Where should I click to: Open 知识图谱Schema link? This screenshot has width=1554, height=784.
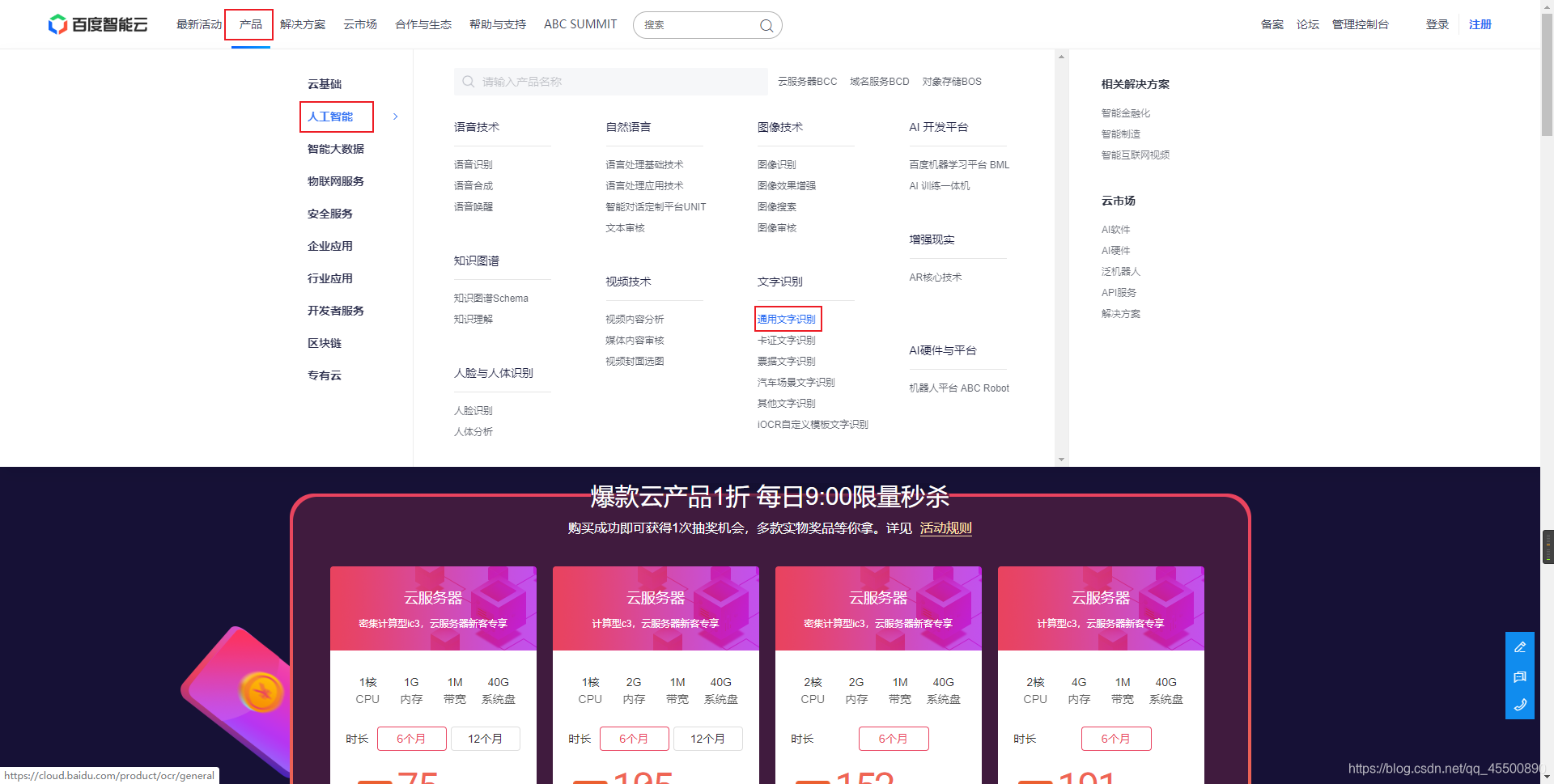pos(491,298)
